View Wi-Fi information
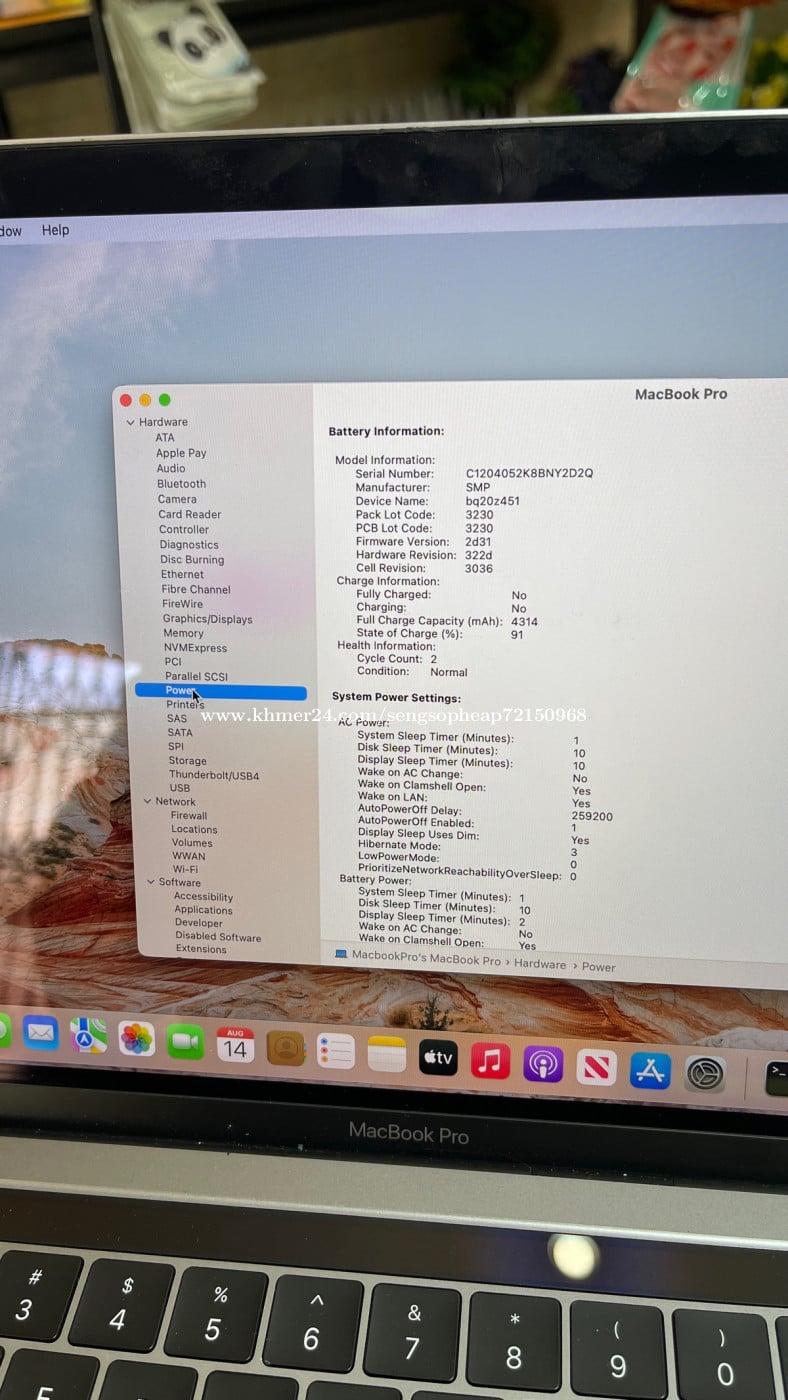788x1400 pixels. coord(185,869)
